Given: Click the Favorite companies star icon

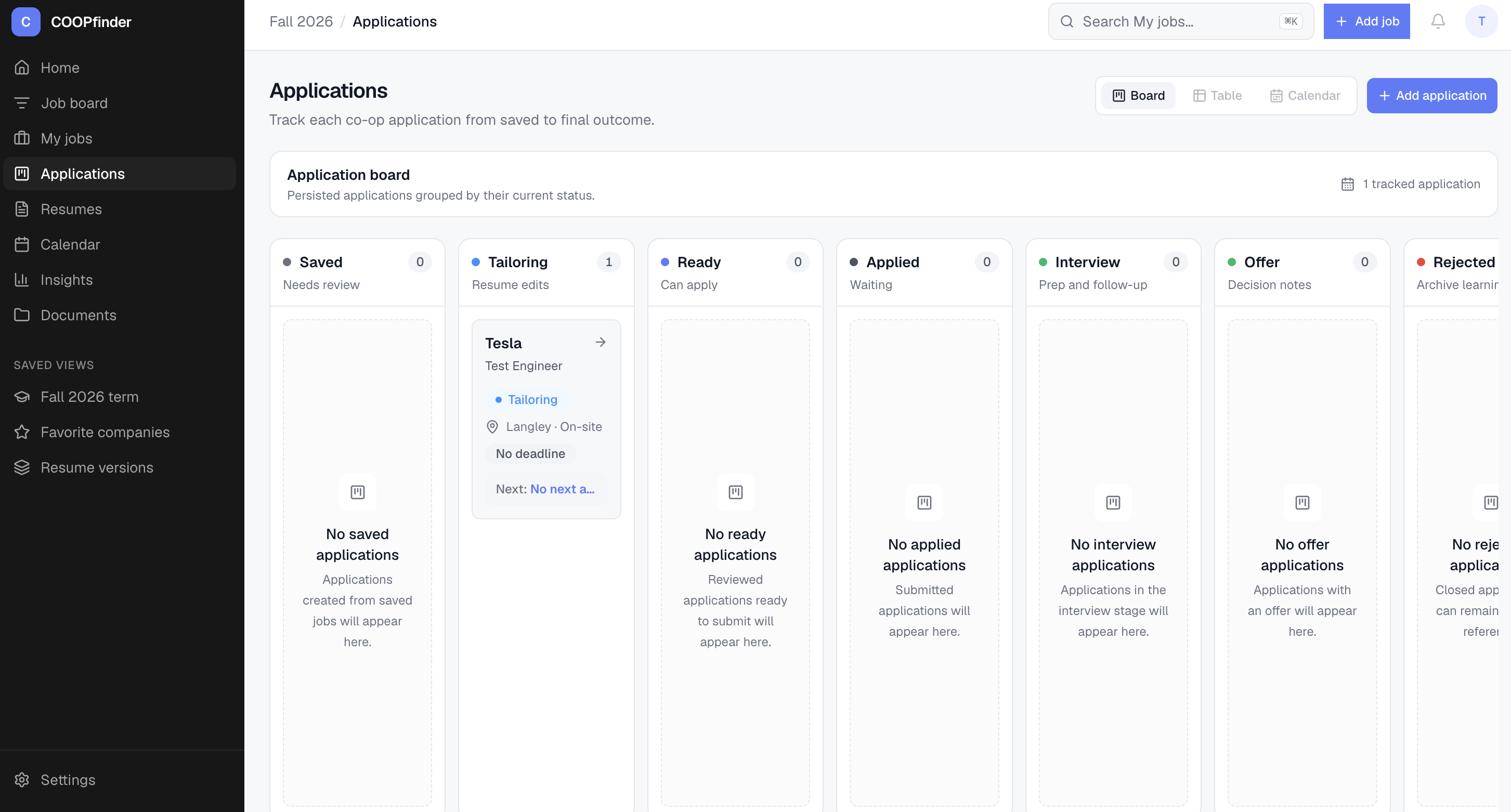Looking at the screenshot, I should click(x=22, y=432).
